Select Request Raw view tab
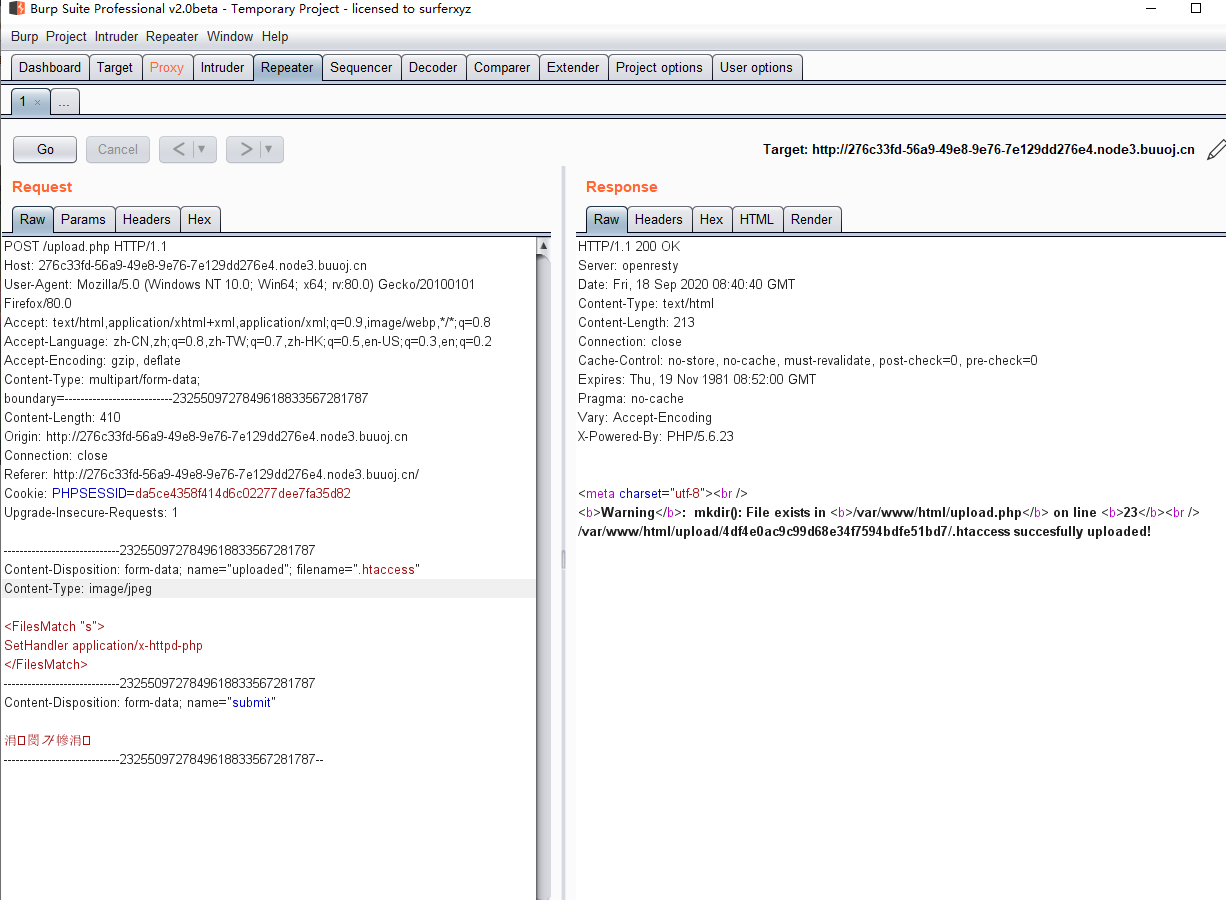The image size is (1226, 900). point(32,220)
